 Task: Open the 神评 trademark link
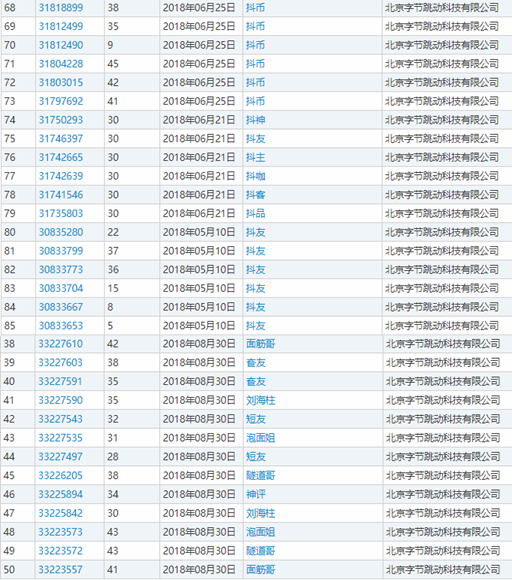[256, 494]
